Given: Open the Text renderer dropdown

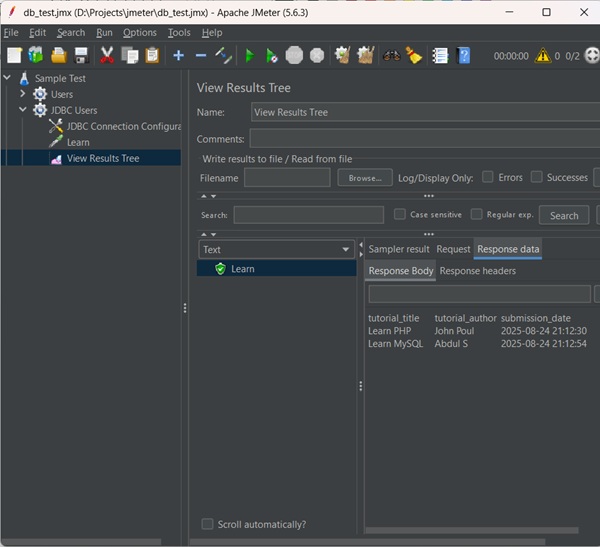Looking at the screenshot, I should click(x=276, y=250).
